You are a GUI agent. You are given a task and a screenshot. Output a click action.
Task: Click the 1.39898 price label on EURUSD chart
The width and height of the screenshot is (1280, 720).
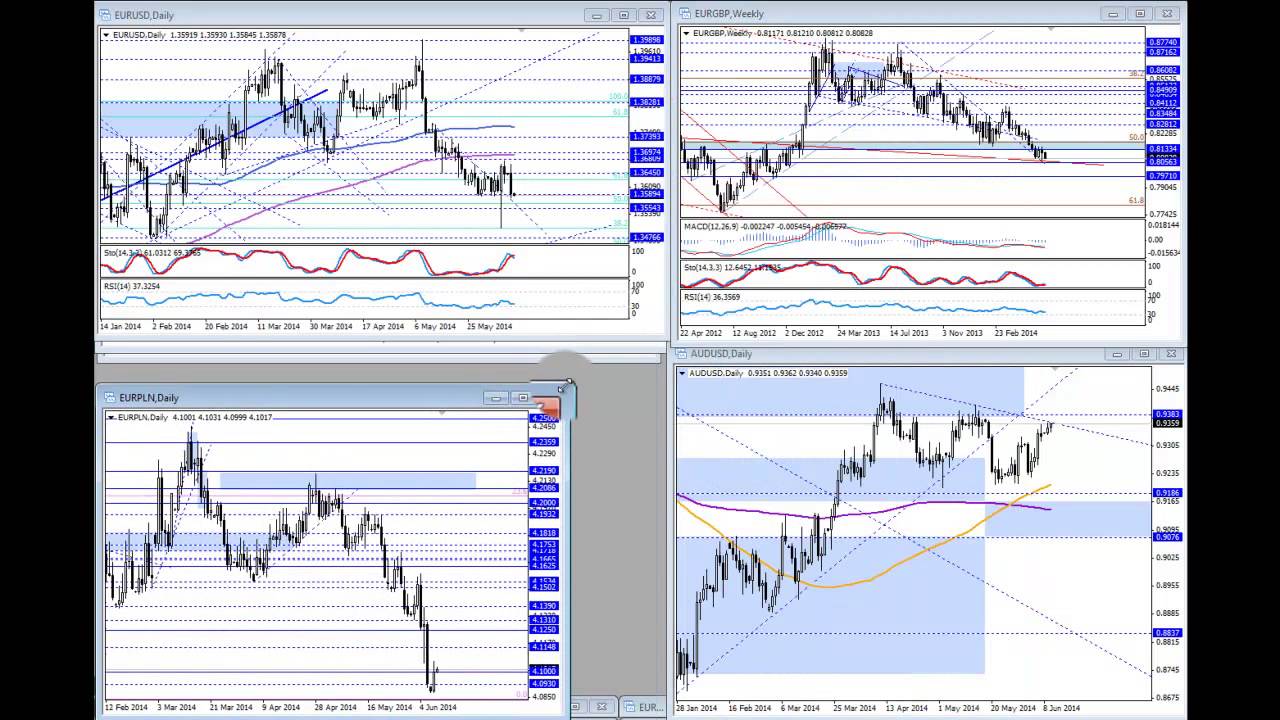[646, 40]
